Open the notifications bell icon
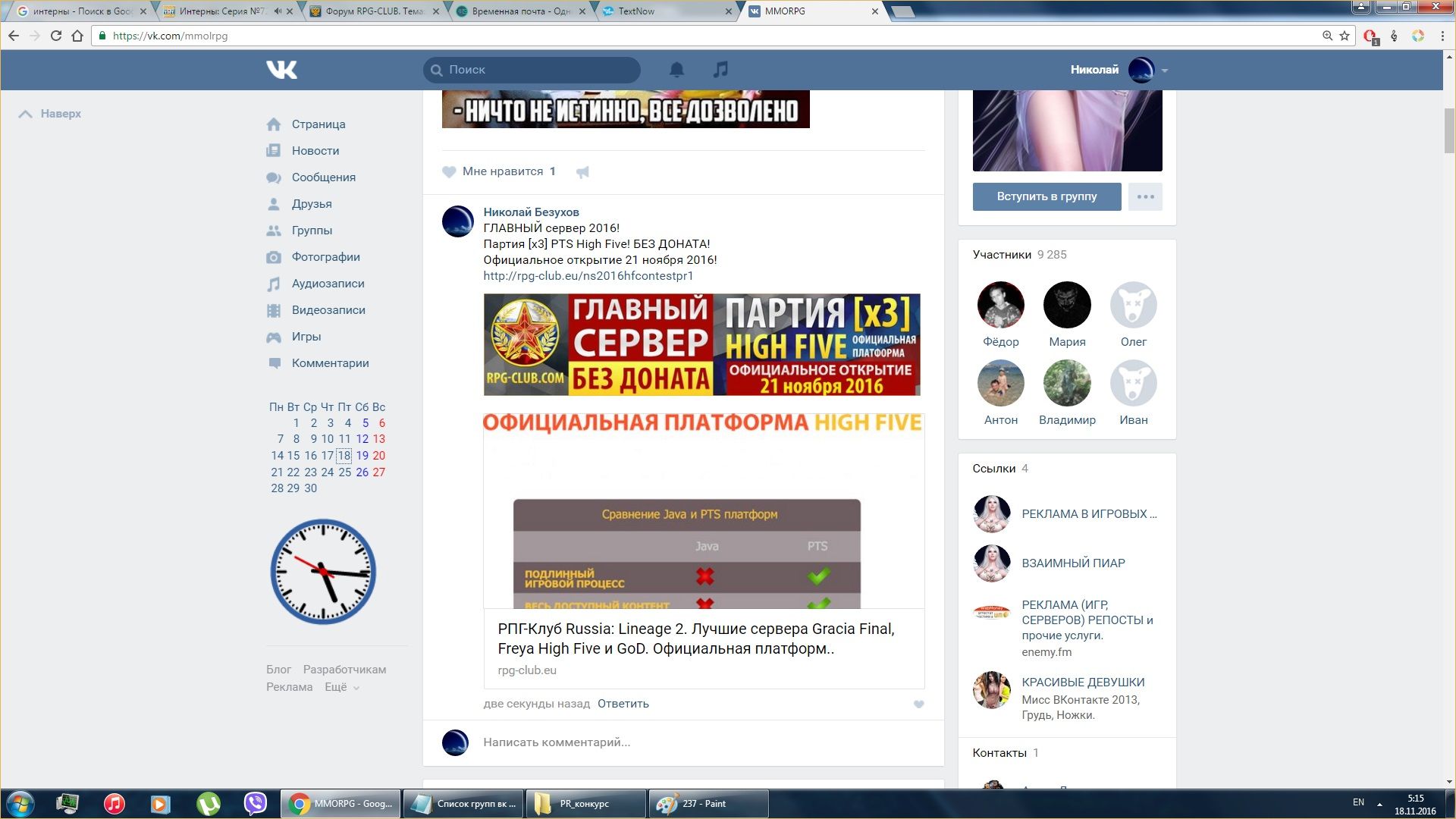Screen dimensions: 1456x819 coord(676,70)
